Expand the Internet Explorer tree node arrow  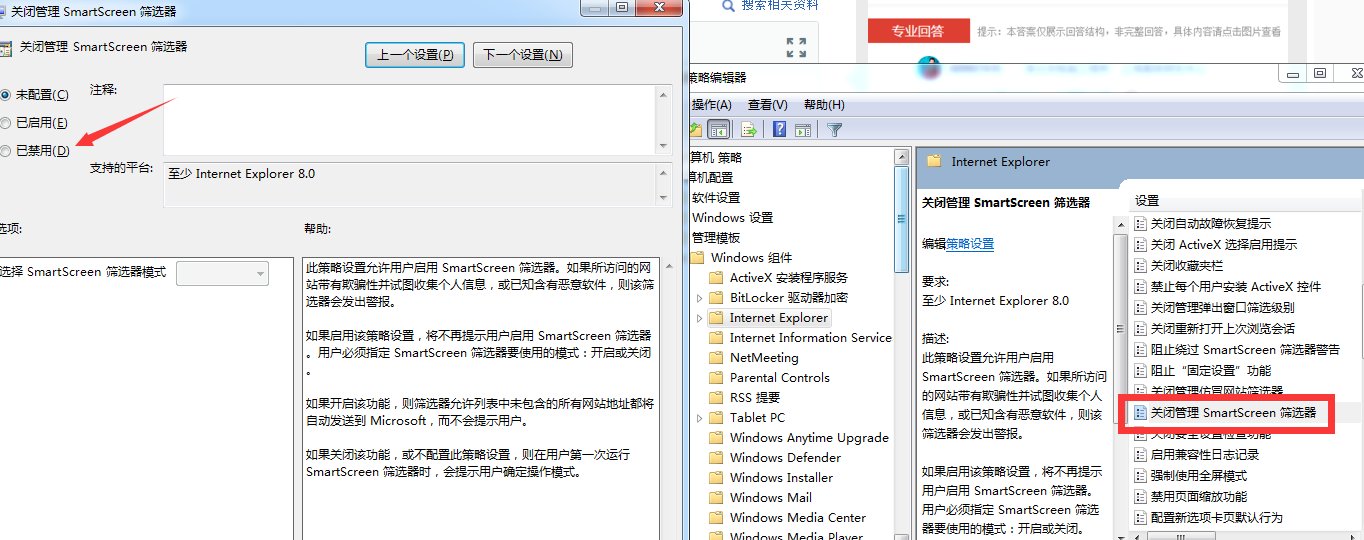click(x=699, y=318)
